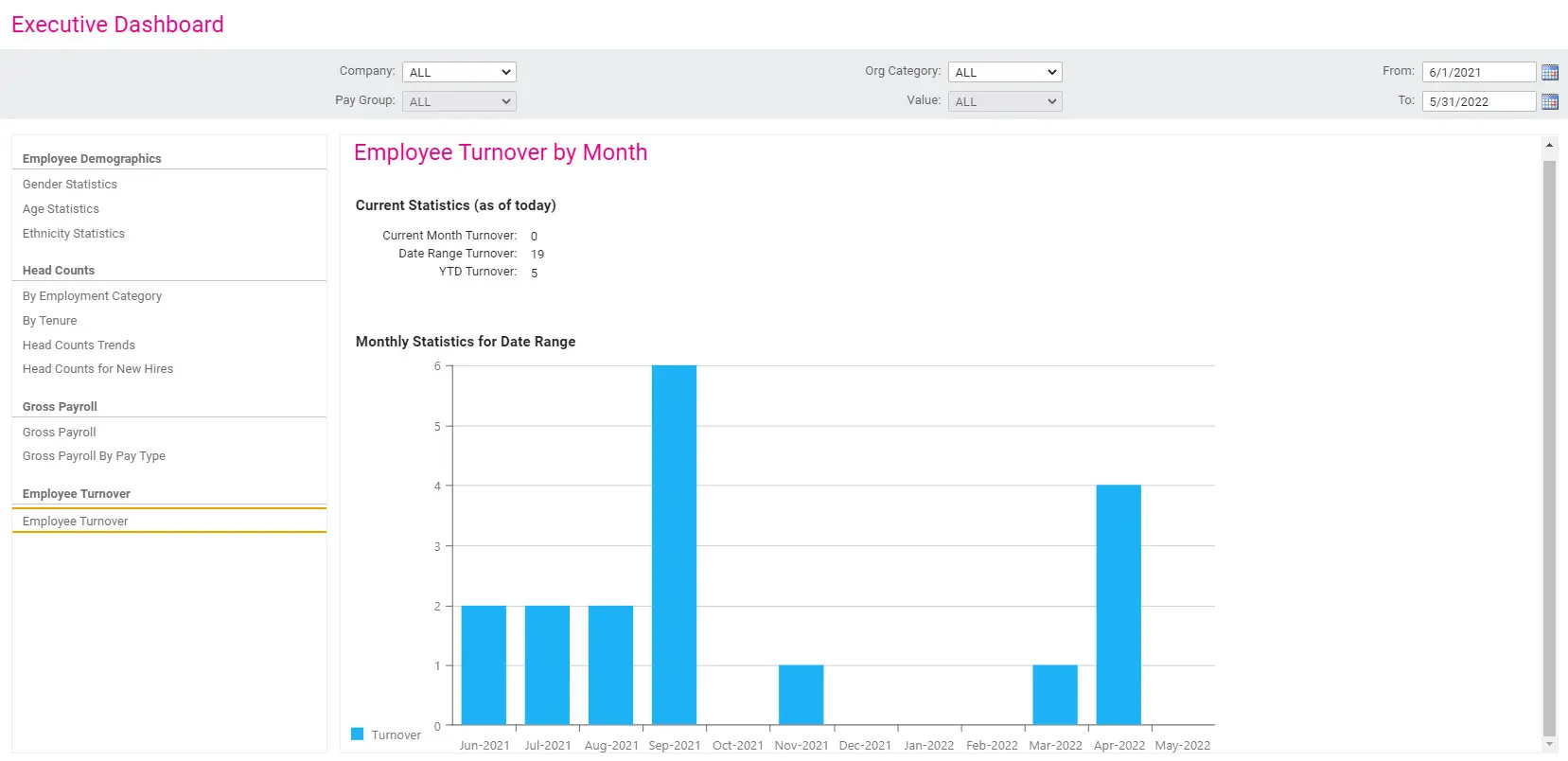Image resolution: width=1568 pixels, height=761 pixels.
Task: Open the Org Category dropdown
Action: 1005,72
